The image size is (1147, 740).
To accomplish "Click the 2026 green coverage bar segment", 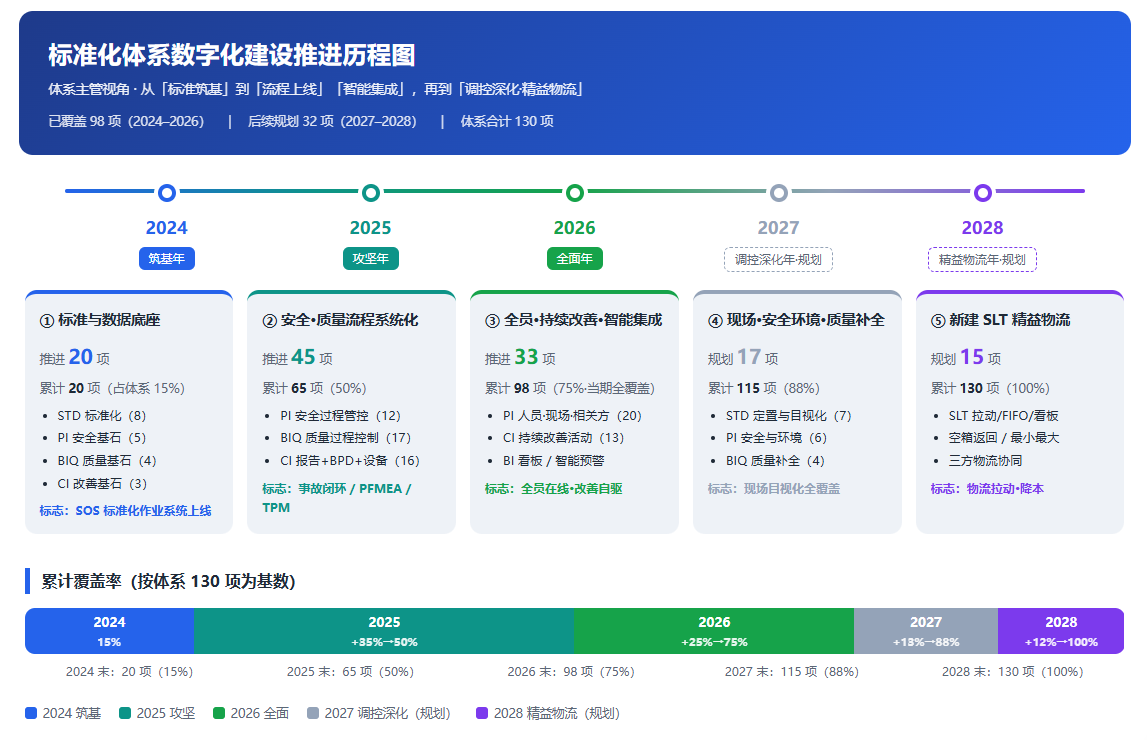I will 714,631.
